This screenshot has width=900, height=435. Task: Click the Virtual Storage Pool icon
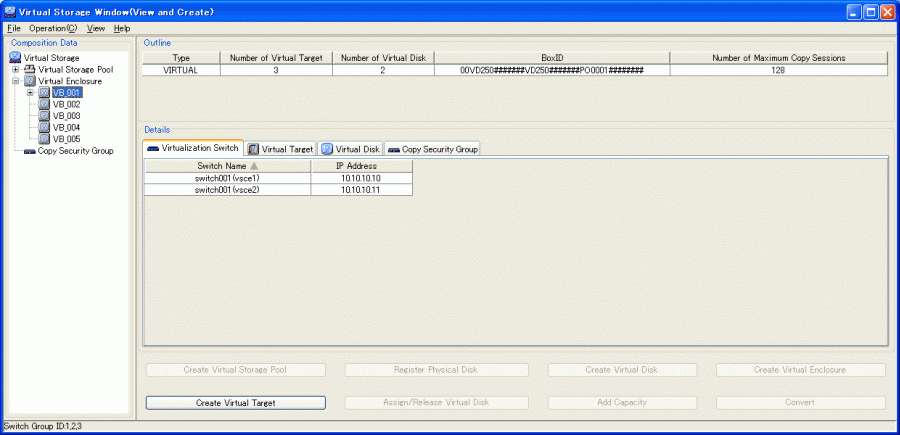[x=30, y=70]
